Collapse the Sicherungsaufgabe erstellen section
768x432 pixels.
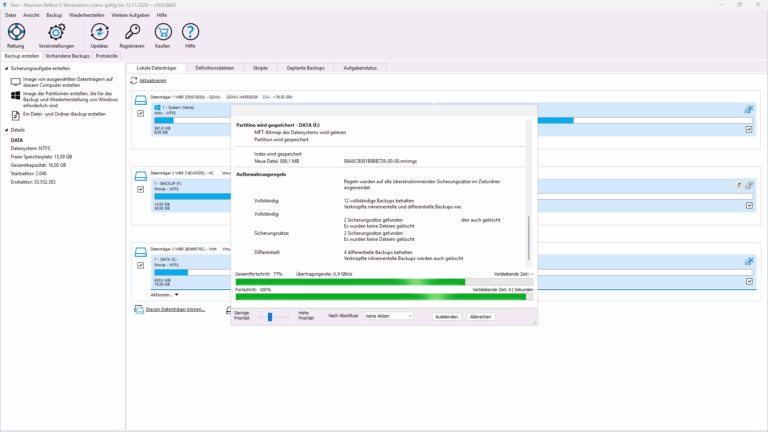[x=6, y=69]
